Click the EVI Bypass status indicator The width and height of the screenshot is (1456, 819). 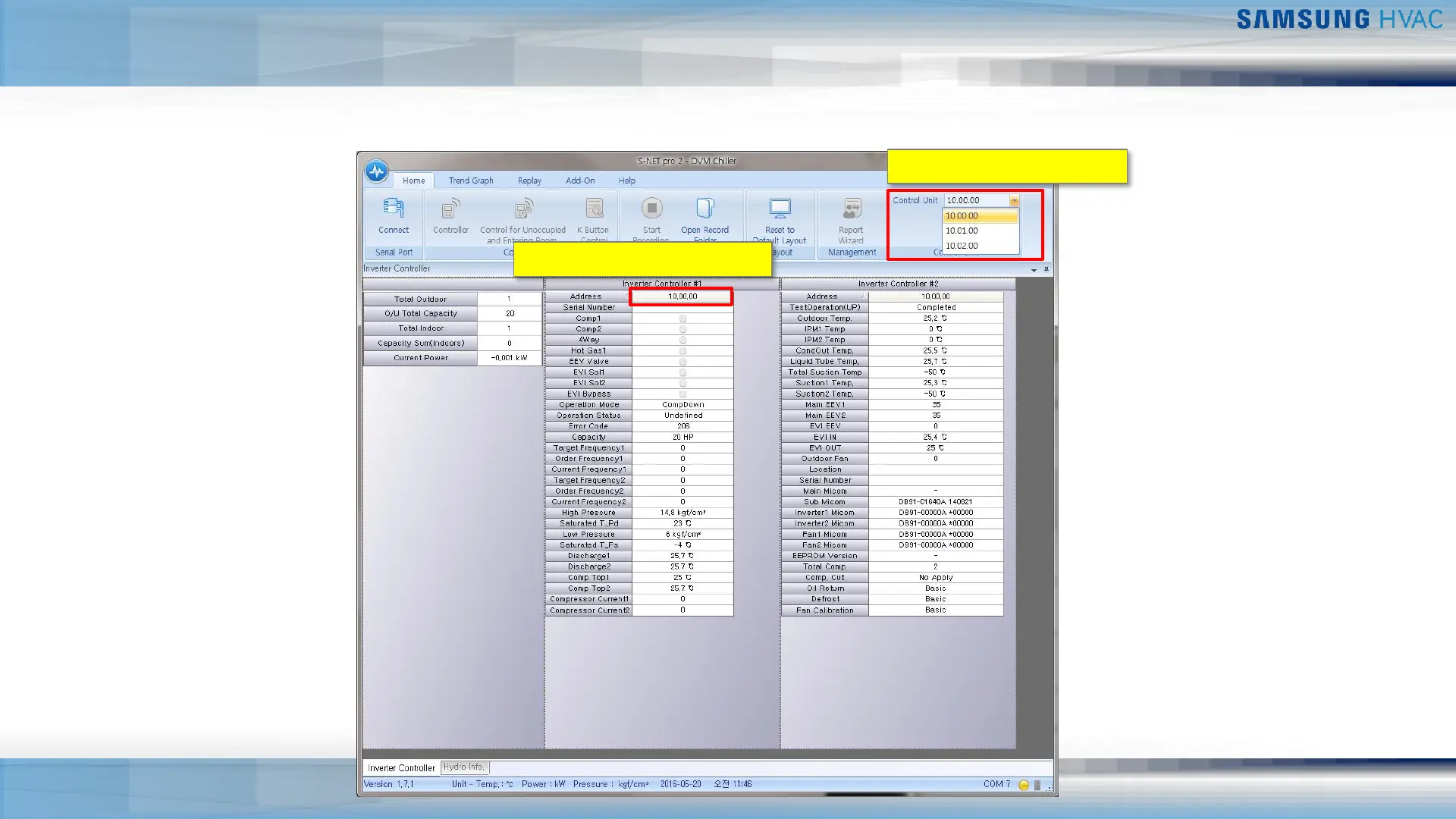pos(682,394)
